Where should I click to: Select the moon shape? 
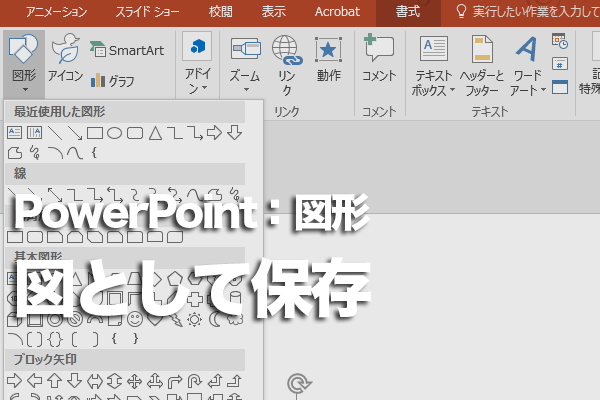click(x=215, y=319)
